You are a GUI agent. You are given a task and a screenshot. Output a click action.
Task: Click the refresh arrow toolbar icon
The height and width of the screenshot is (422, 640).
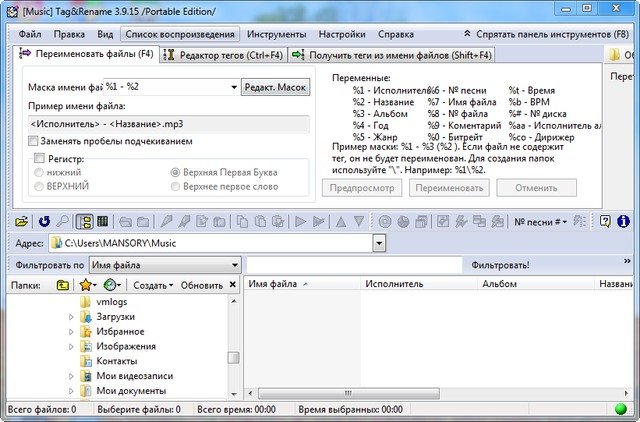point(44,221)
